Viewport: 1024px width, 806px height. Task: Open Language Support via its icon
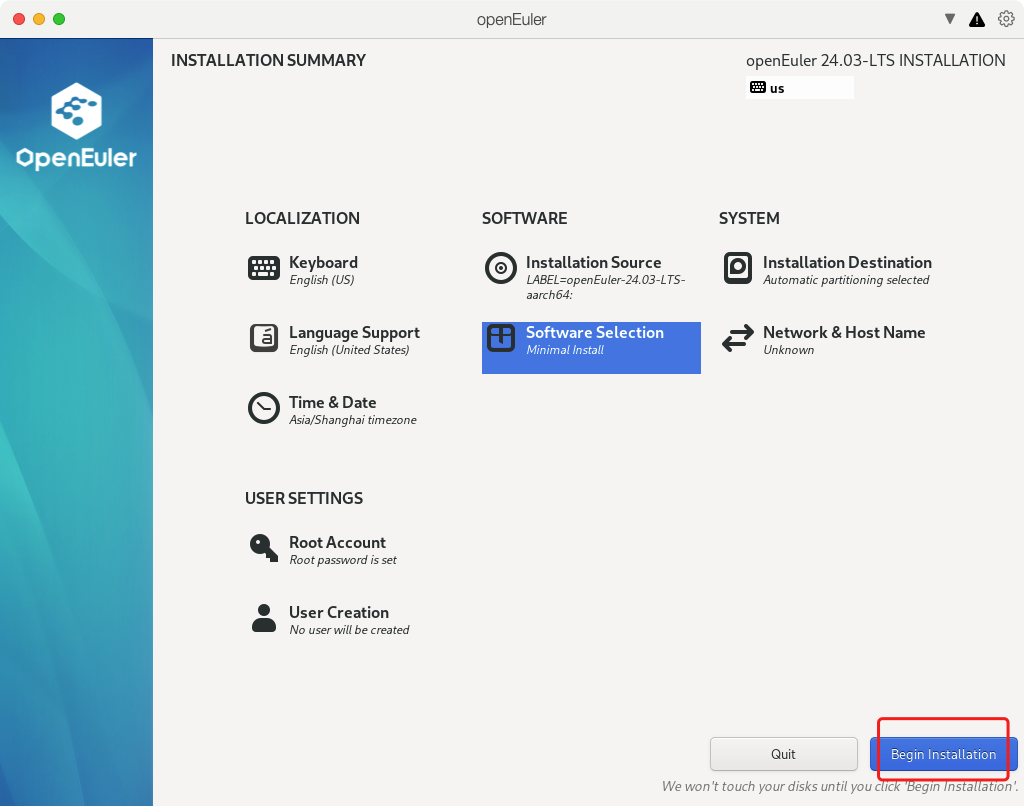264,338
